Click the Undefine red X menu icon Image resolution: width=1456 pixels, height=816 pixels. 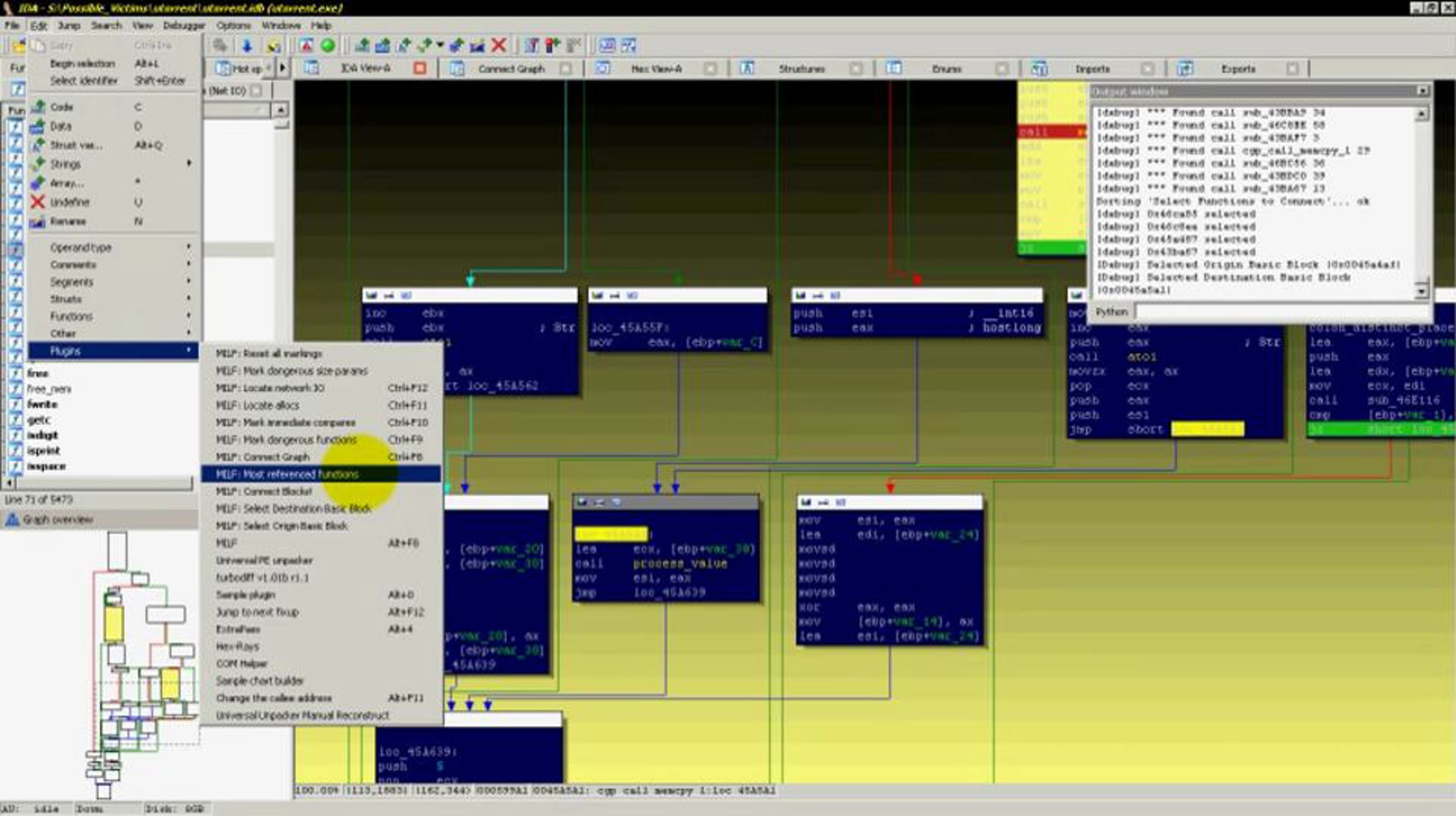pyautogui.click(x=38, y=202)
